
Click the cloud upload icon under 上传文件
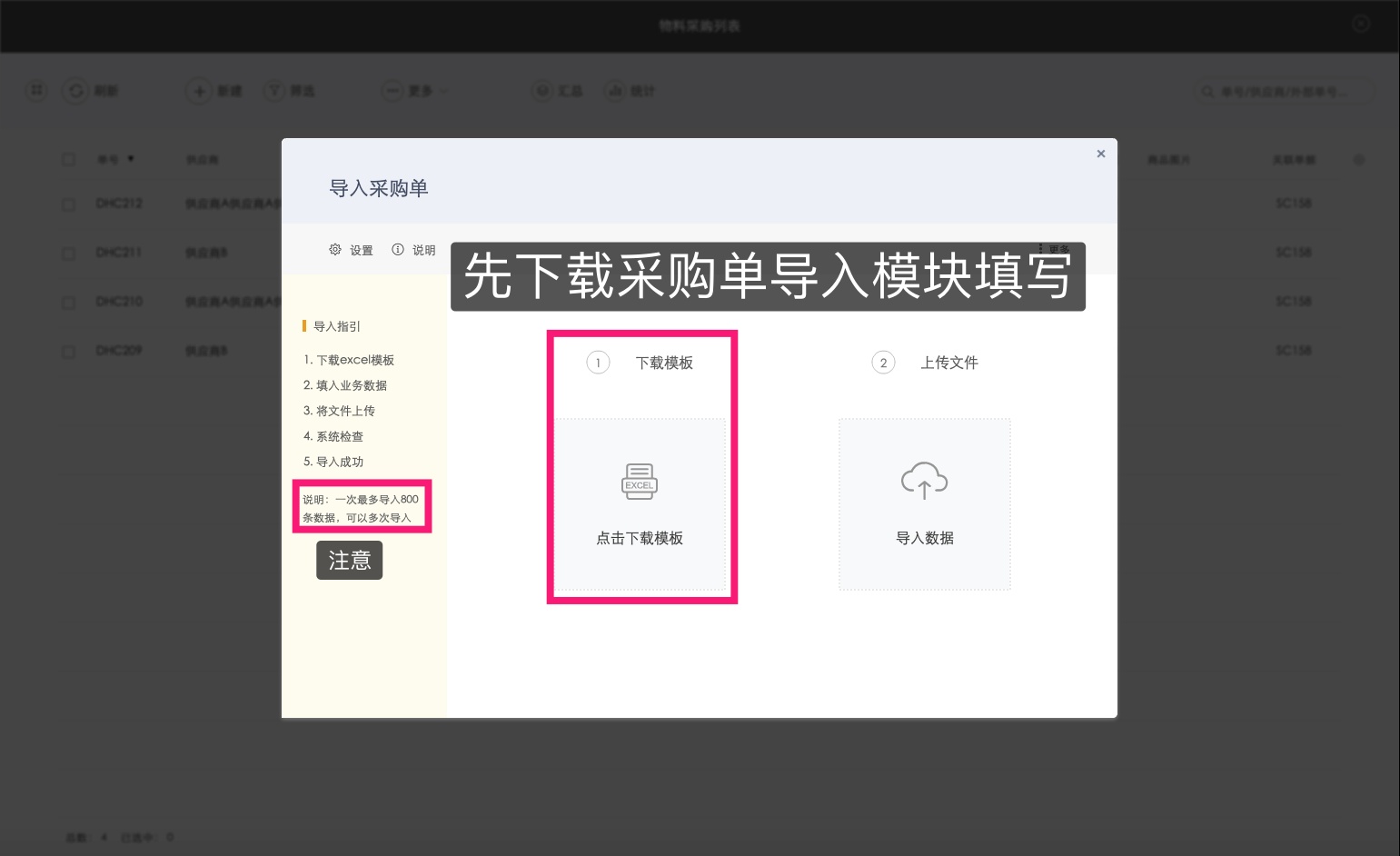click(x=924, y=479)
